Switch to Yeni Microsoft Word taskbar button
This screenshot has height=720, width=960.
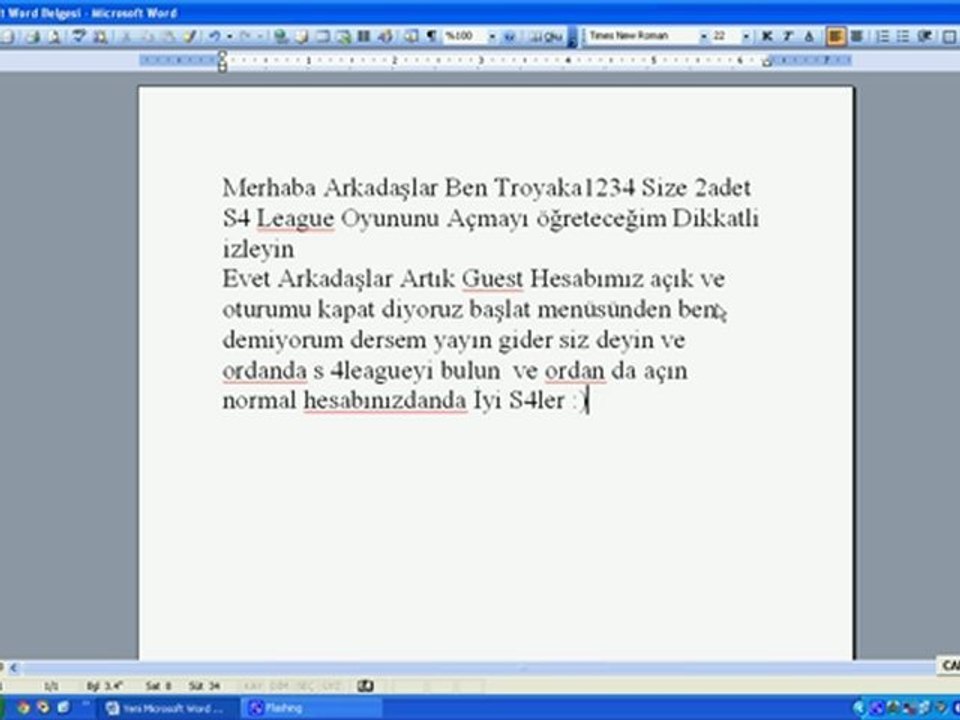tap(167, 708)
